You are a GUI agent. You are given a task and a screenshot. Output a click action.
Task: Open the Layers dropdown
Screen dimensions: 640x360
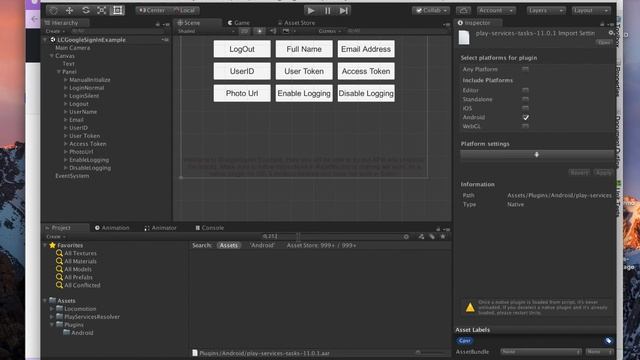pos(545,10)
